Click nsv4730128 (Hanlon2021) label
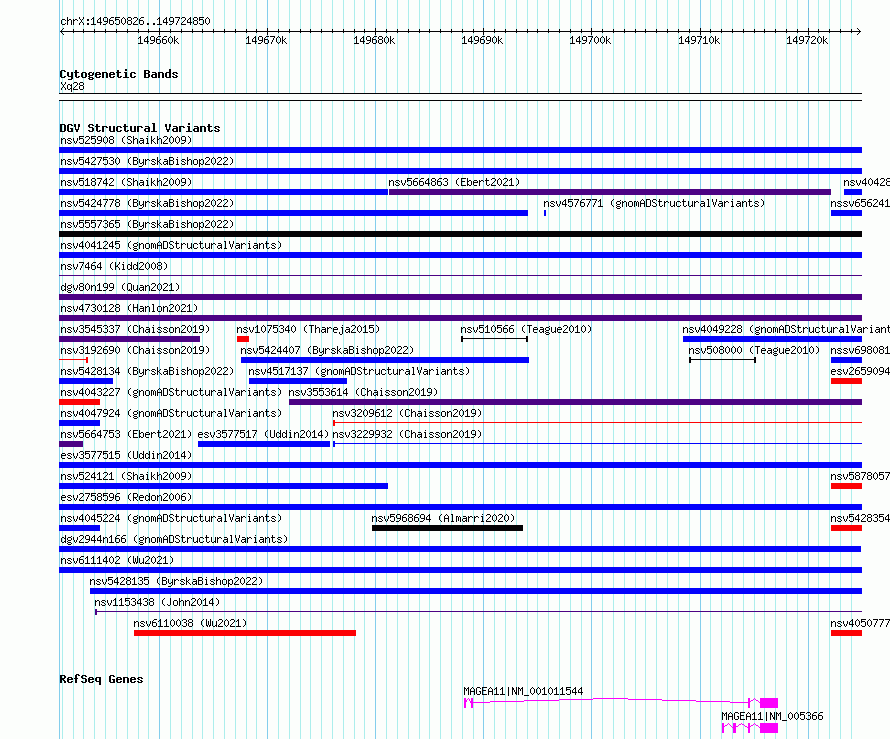The image size is (890, 739). coord(129,308)
